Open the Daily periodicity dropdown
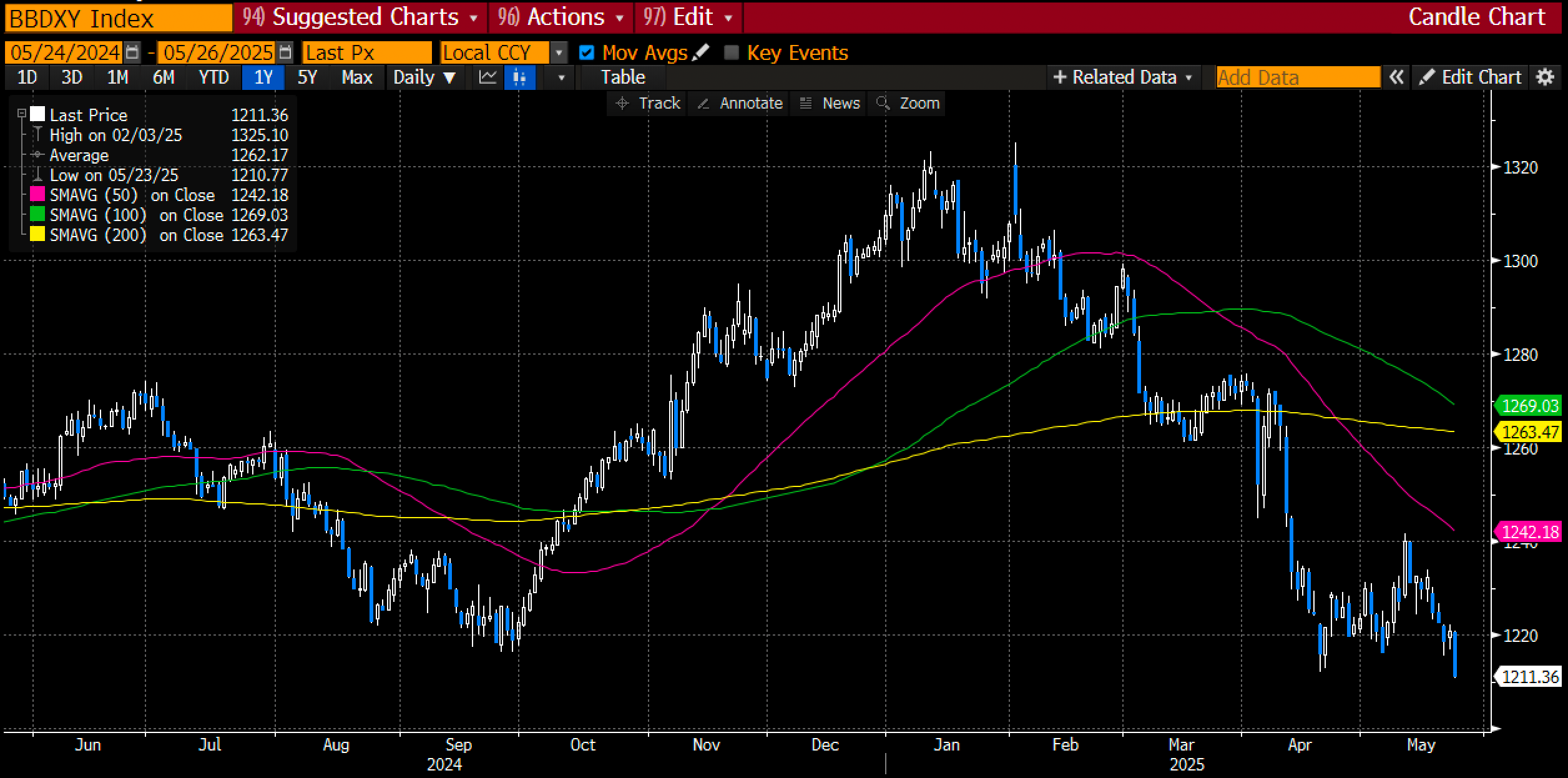1568x778 pixels. (424, 77)
